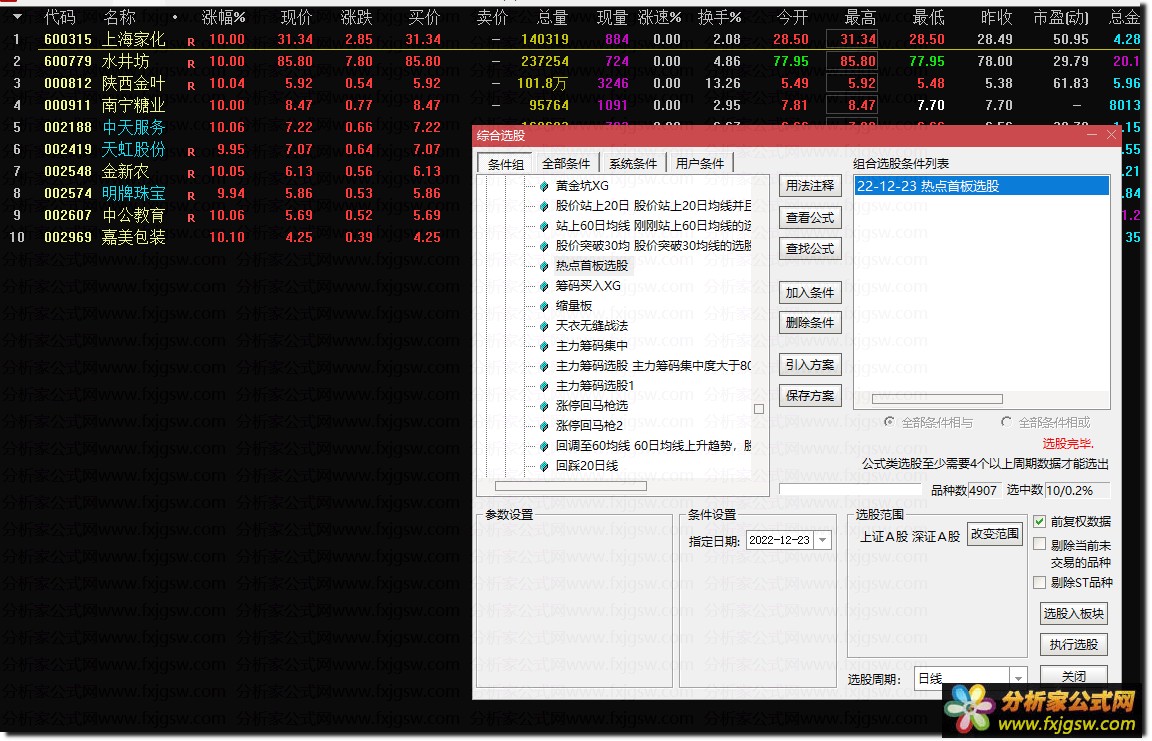Open the 选股周期 日线 dropdown
Image resolution: width=1152 pixels, height=741 pixels.
click(1018, 678)
